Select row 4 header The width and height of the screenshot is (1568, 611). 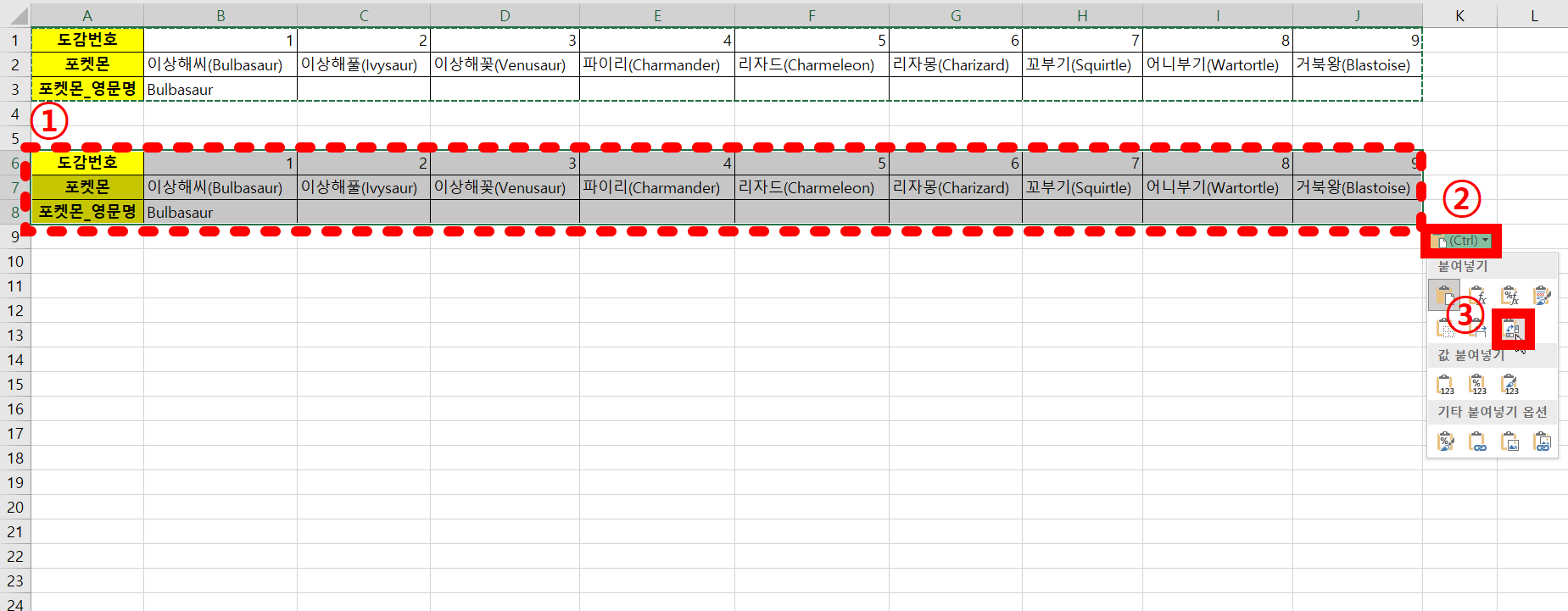[15, 114]
